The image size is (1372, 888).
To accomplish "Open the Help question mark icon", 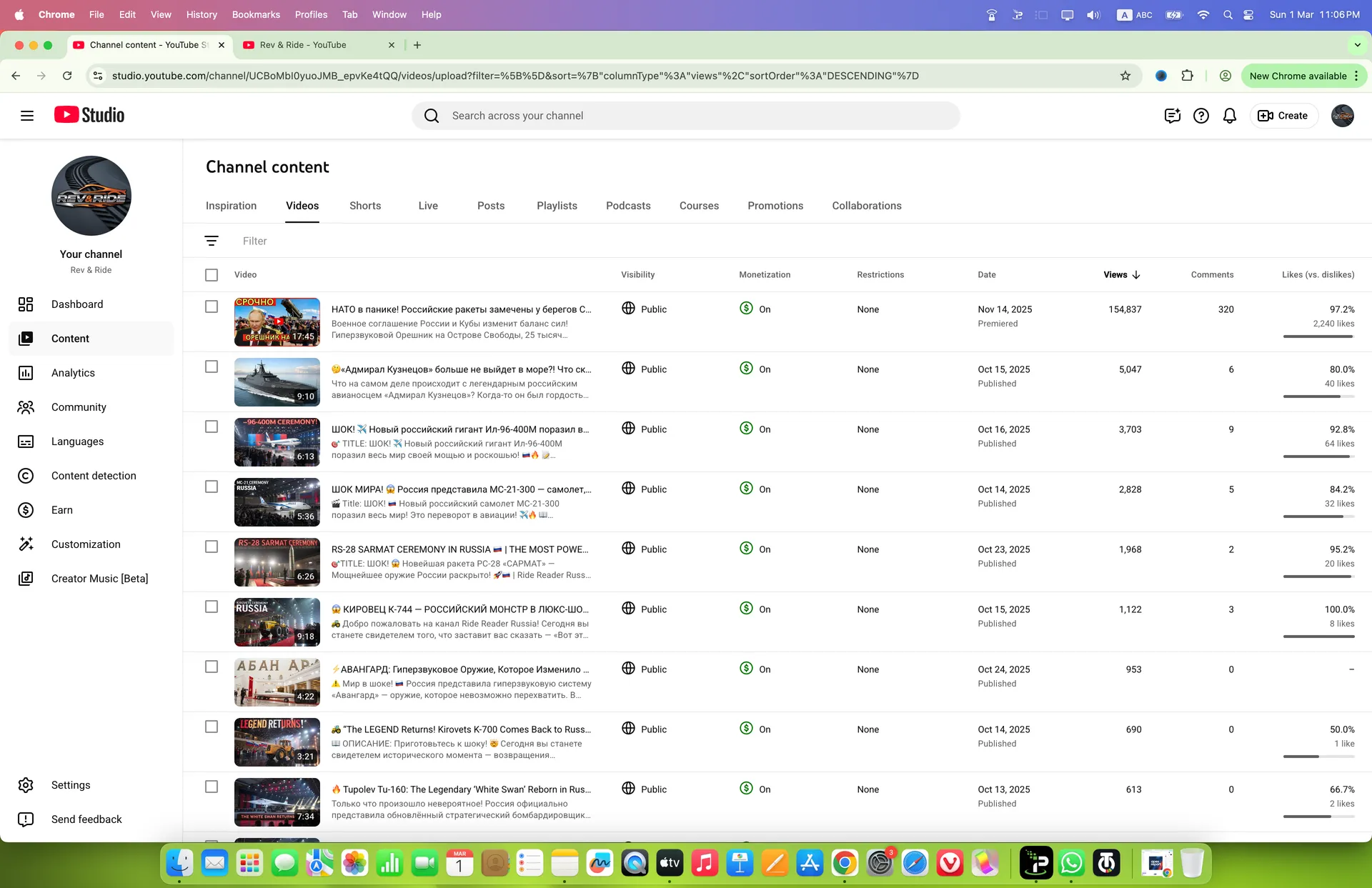I will pyautogui.click(x=1201, y=116).
